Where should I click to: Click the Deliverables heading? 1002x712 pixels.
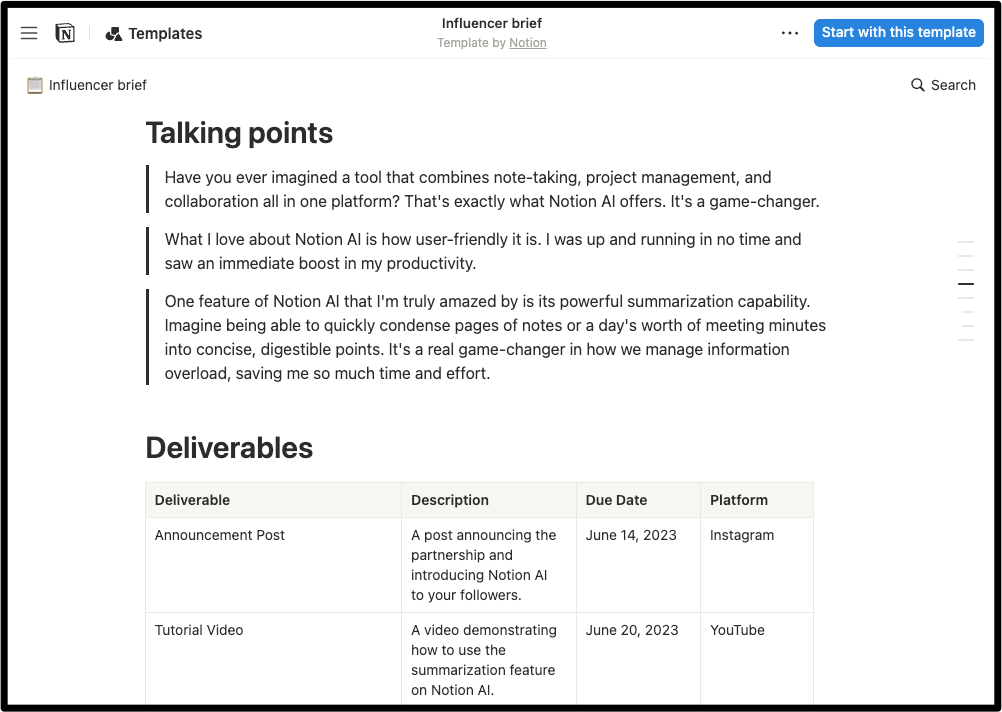(229, 448)
